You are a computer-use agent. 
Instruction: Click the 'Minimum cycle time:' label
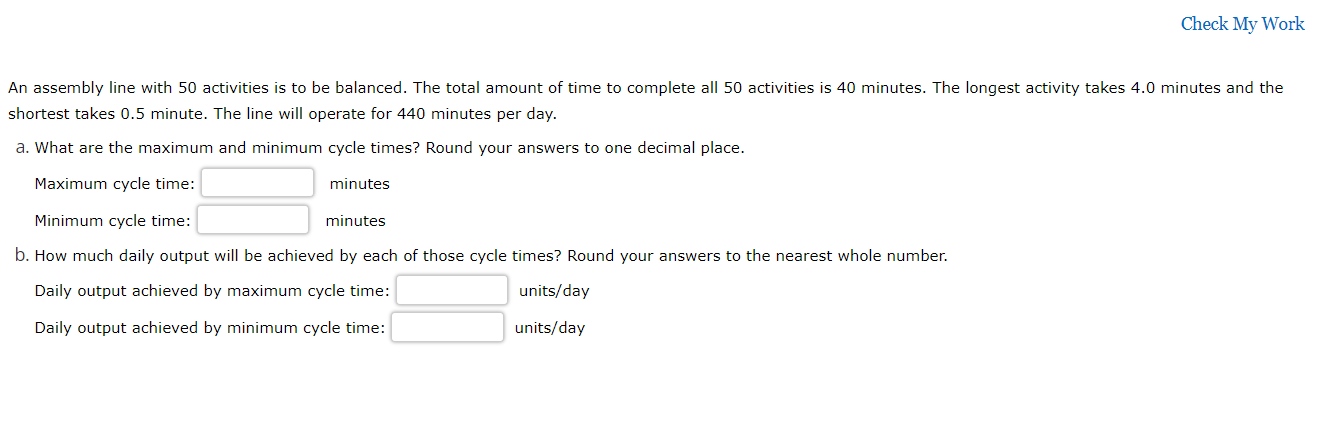(113, 221)
